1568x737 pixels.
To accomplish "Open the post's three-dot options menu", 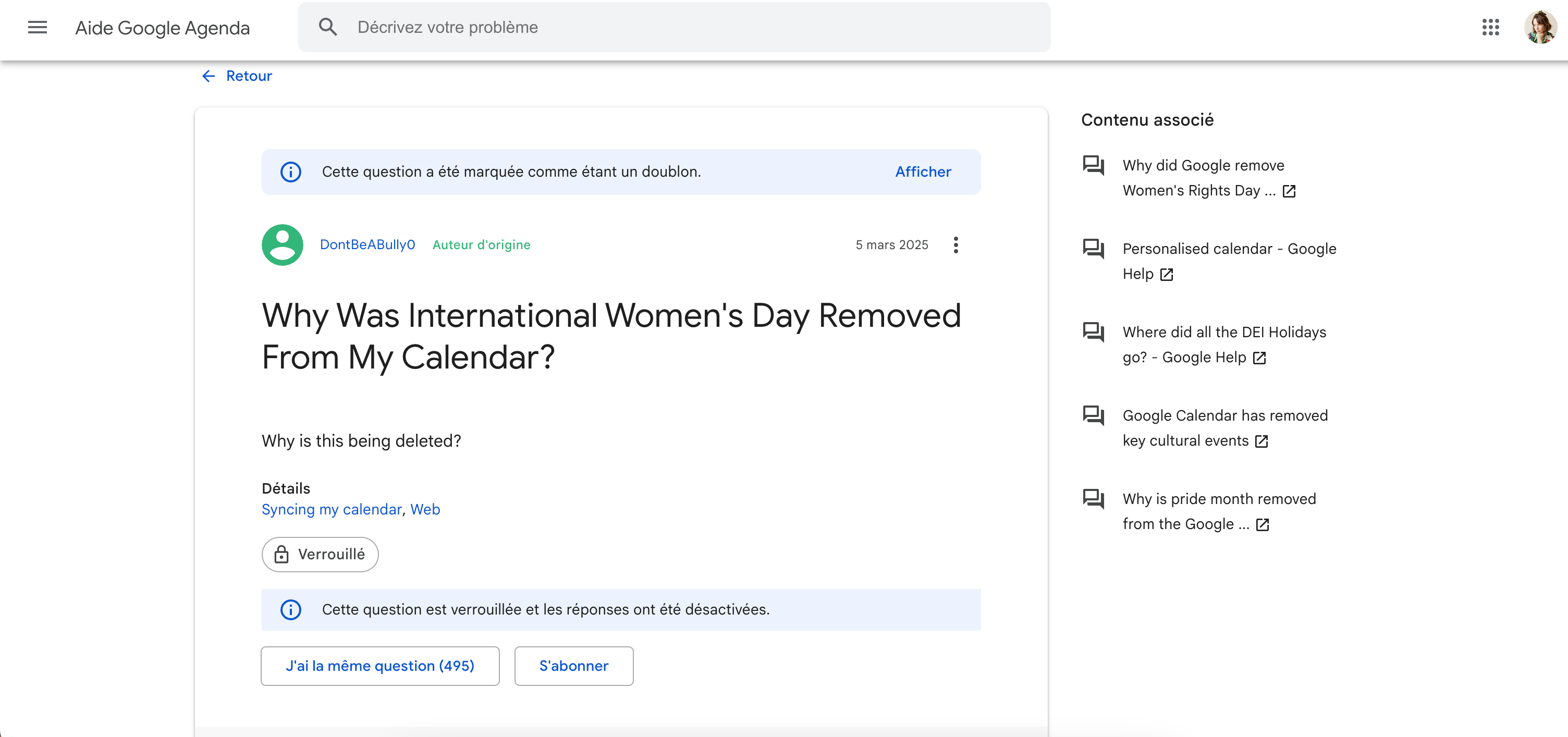I will [955, 244].
